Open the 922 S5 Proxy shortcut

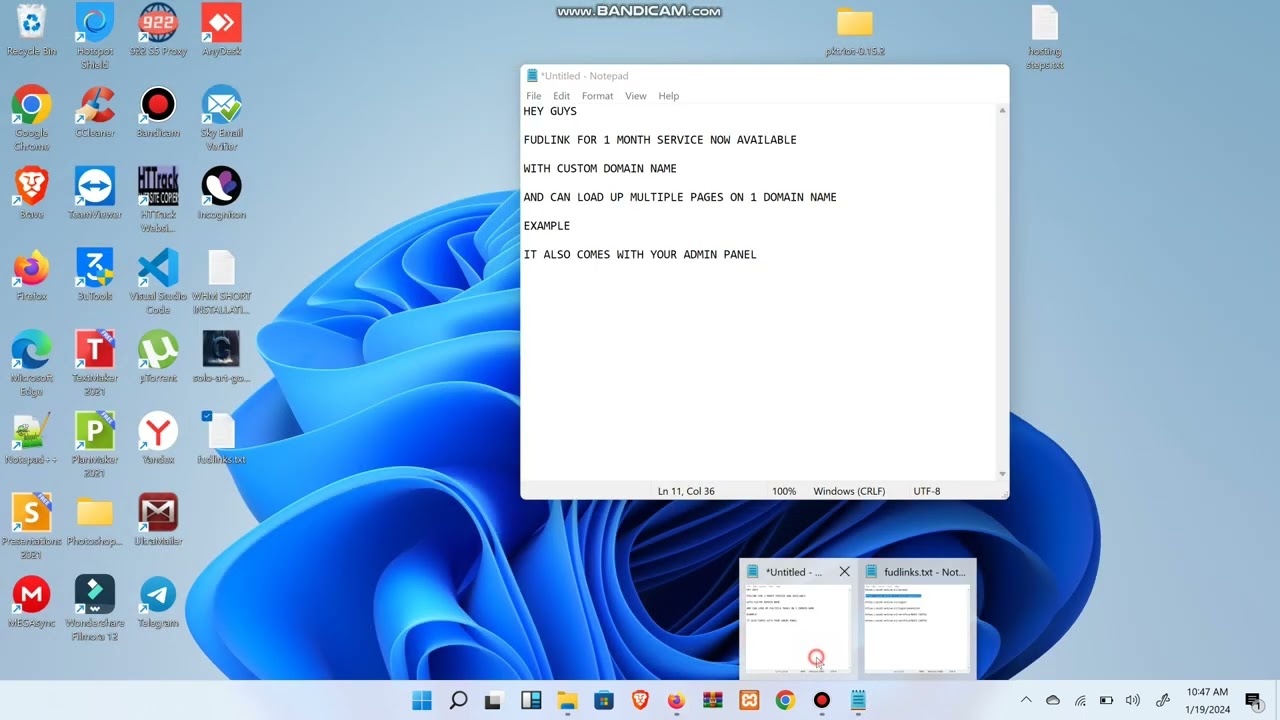pos(158,30)
